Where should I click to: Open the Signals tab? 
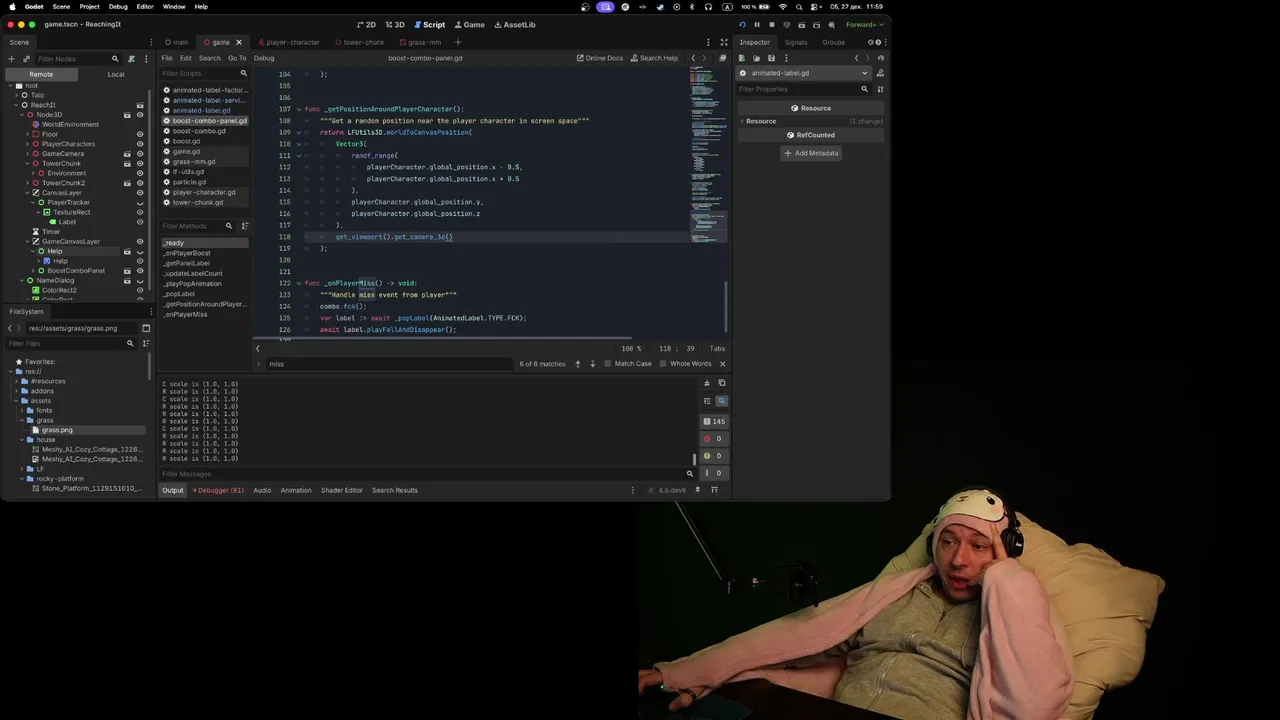pyautogui.click(x=796, y=42)
